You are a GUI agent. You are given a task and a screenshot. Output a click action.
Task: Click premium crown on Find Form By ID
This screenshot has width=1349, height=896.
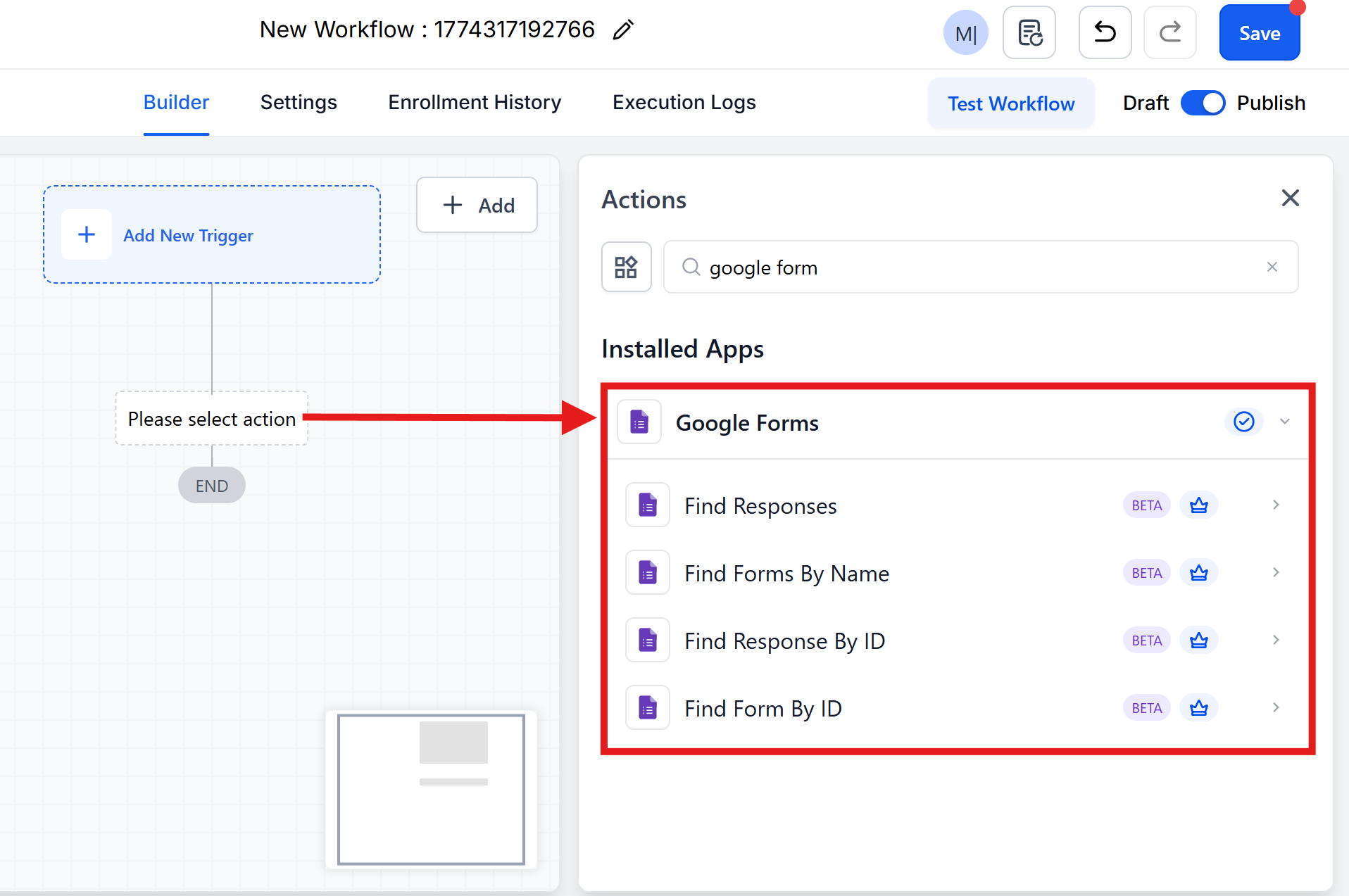1199,708
